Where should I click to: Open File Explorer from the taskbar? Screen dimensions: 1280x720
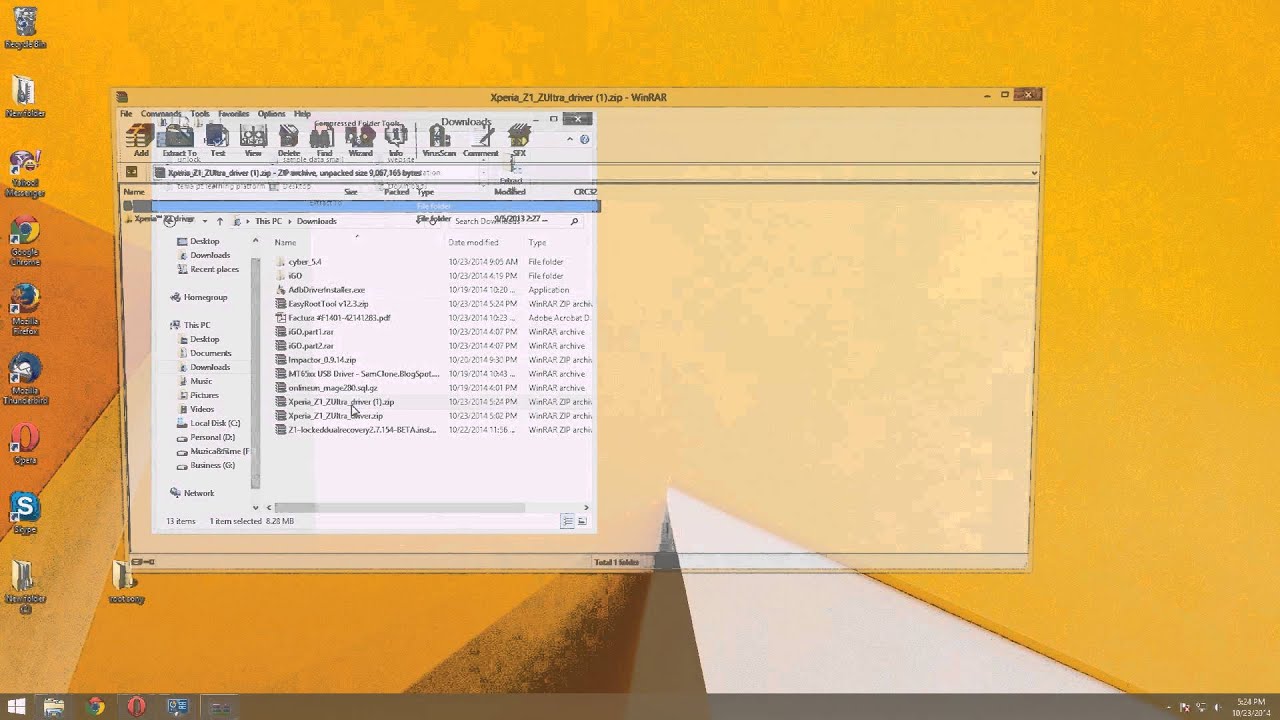[54, 707]
